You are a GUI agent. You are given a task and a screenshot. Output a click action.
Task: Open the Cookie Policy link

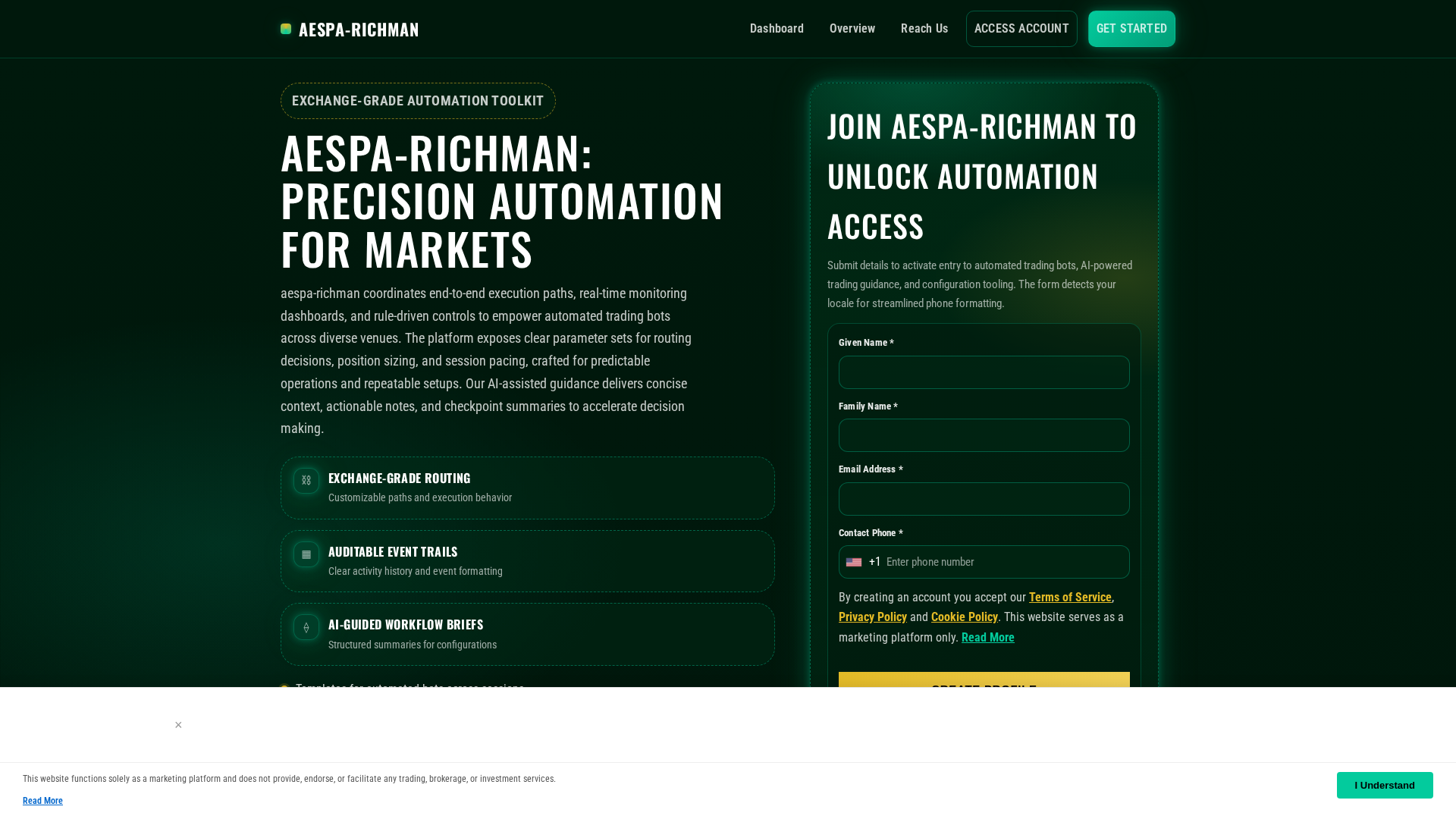(x=965, y=617)
